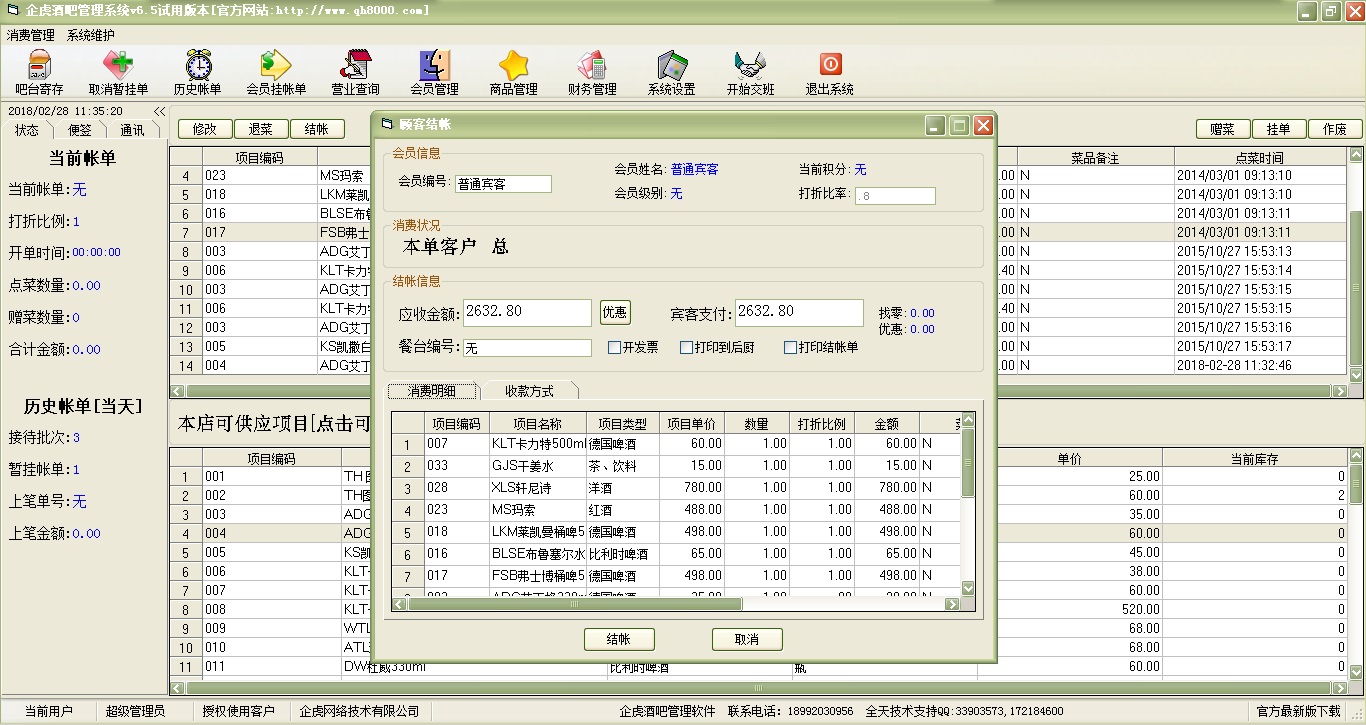Viewport: 1366px width, 725px height.
Task: Click the 餐台编号 input field
Action: click(x=527, y=348)
